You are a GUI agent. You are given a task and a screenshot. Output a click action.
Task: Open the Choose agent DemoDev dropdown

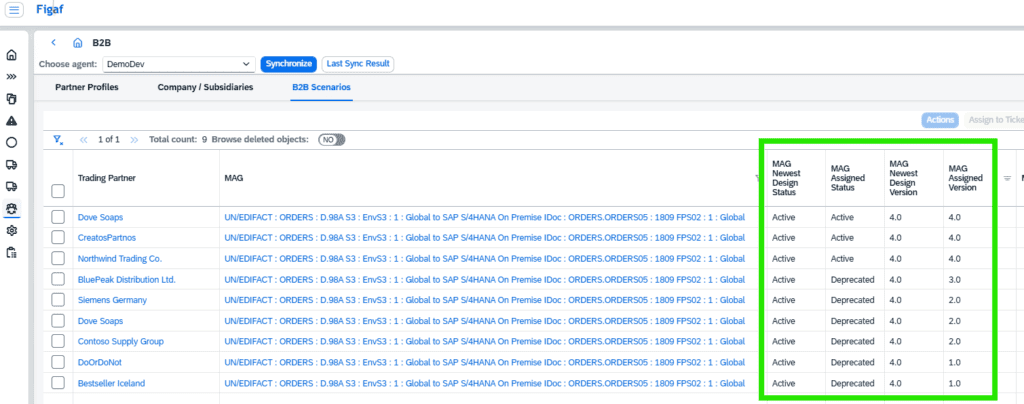pyautogui.click(x=179, y=64)
